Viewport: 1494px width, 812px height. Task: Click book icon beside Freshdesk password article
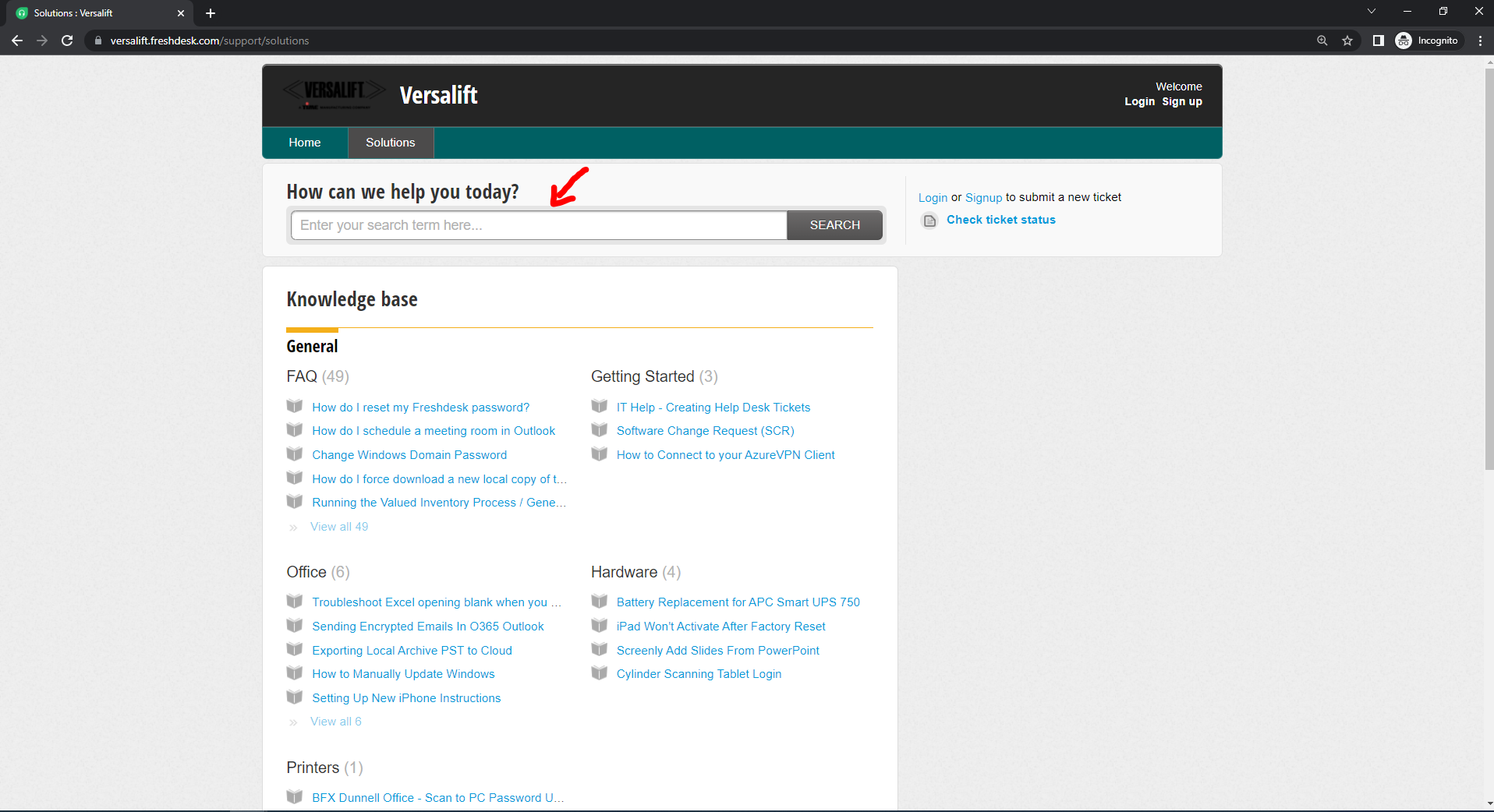(x=295, y=406)
